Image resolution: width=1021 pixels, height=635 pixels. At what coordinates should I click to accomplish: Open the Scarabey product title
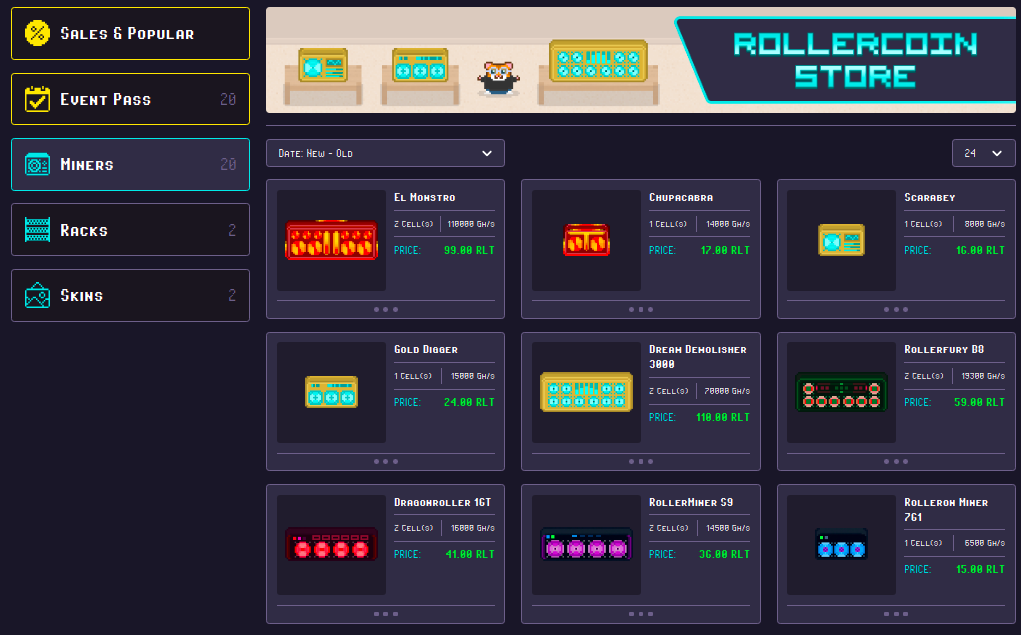pyautogui.click(x=930, y=197)
